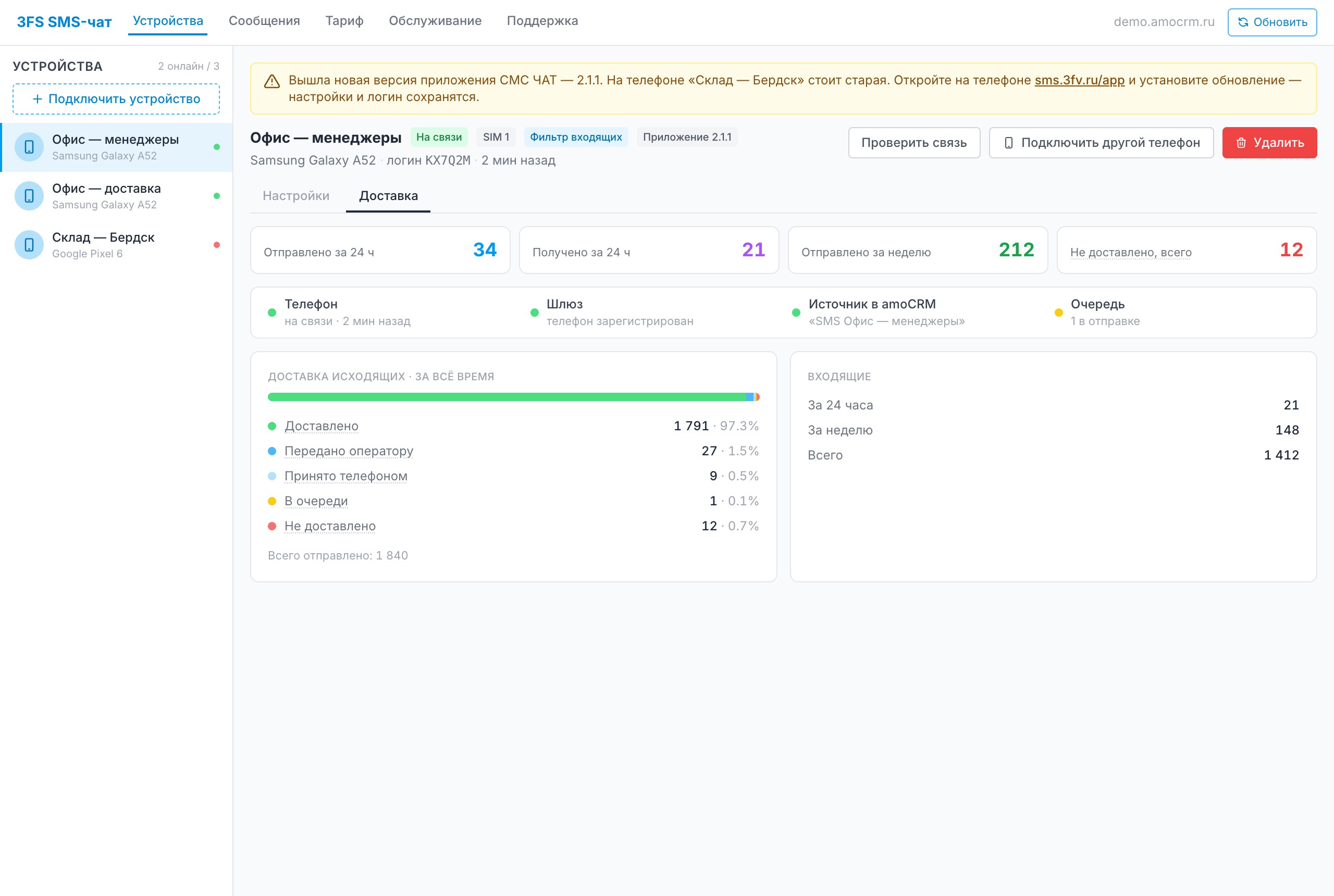Click the warning triangle icon in update banner
The width and height of the screenshot is (1334, 896).
pyautogui.click(x=272, y=81)
